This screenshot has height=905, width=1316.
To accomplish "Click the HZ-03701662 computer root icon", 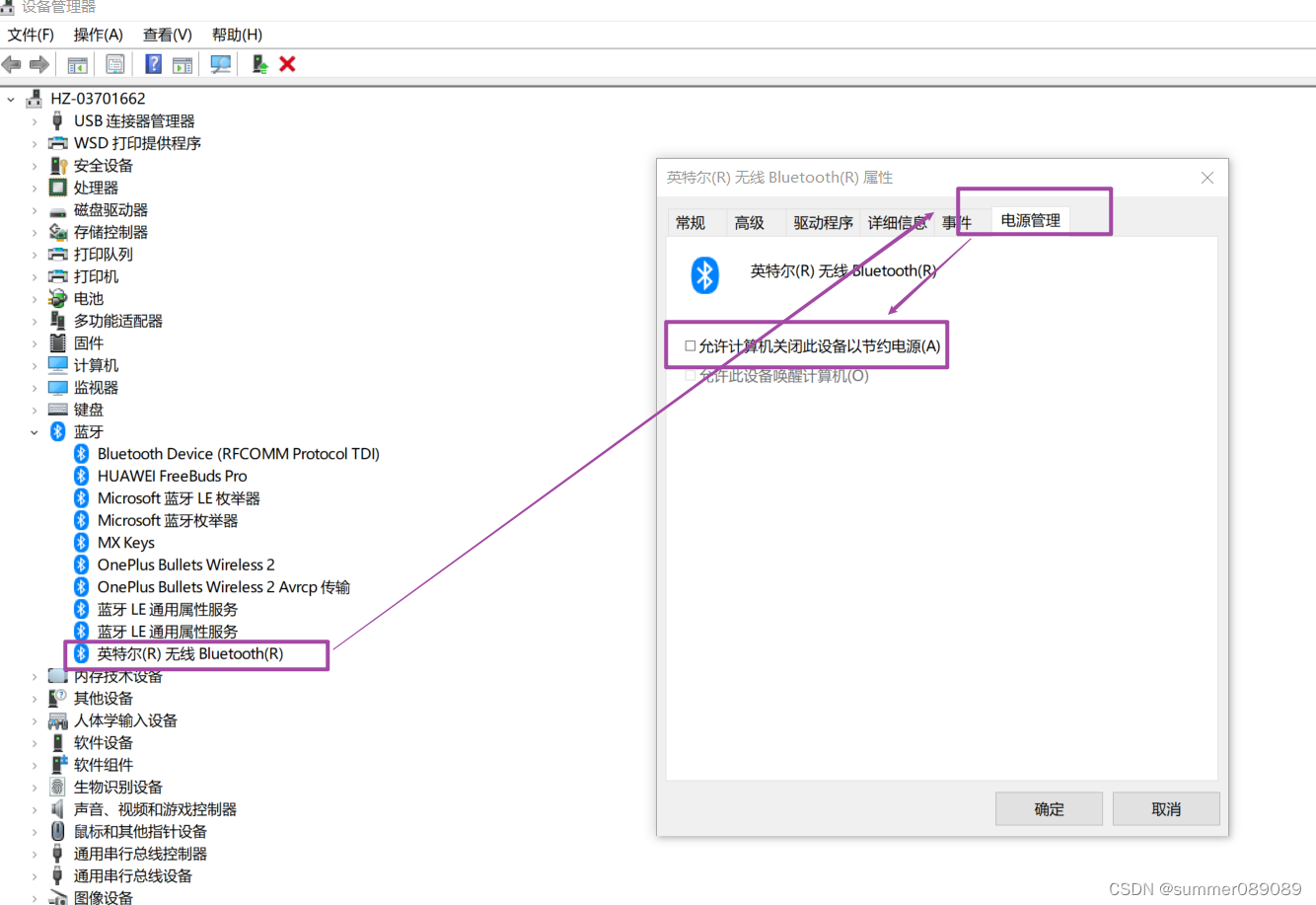I will point(35,99).
